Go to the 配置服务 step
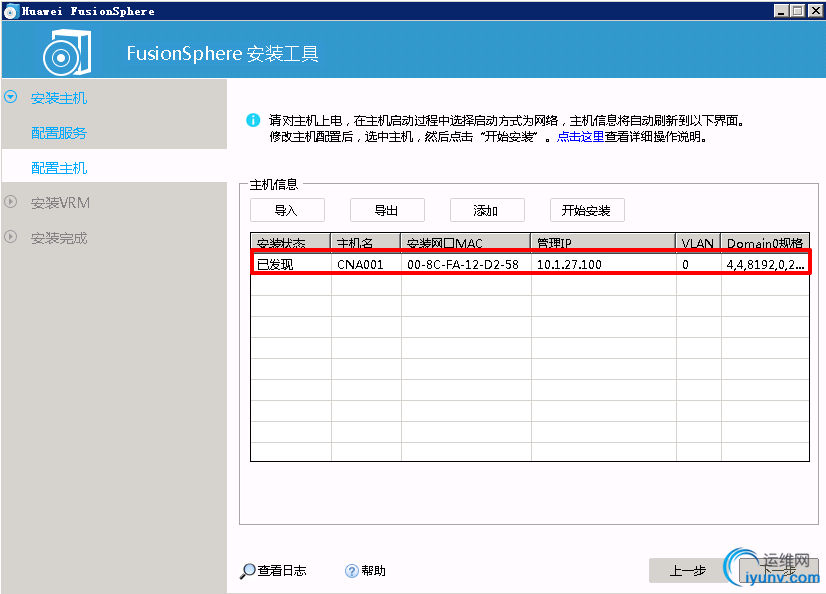Screen dimensions: 826x594 [x=59, y=133]
